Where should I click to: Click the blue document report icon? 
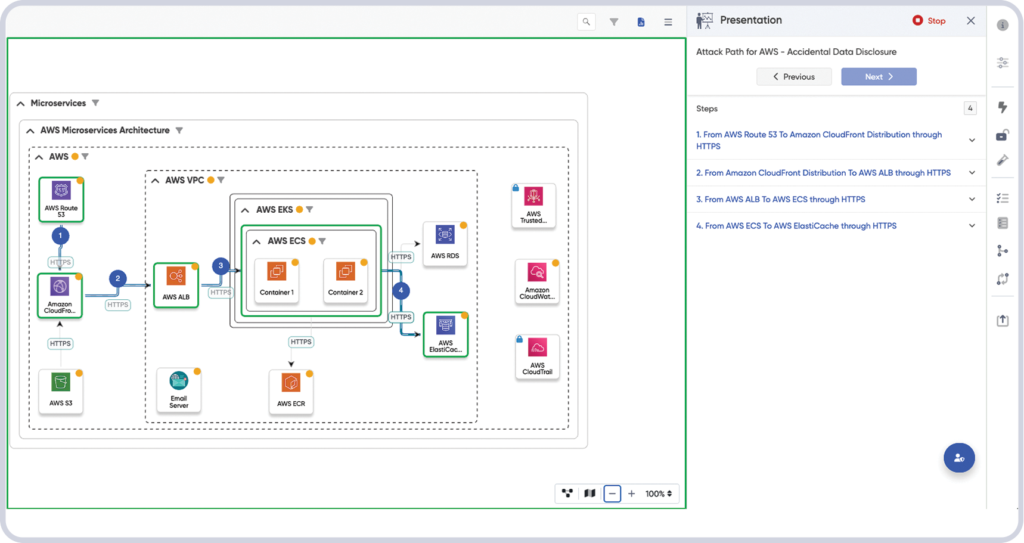641,21
